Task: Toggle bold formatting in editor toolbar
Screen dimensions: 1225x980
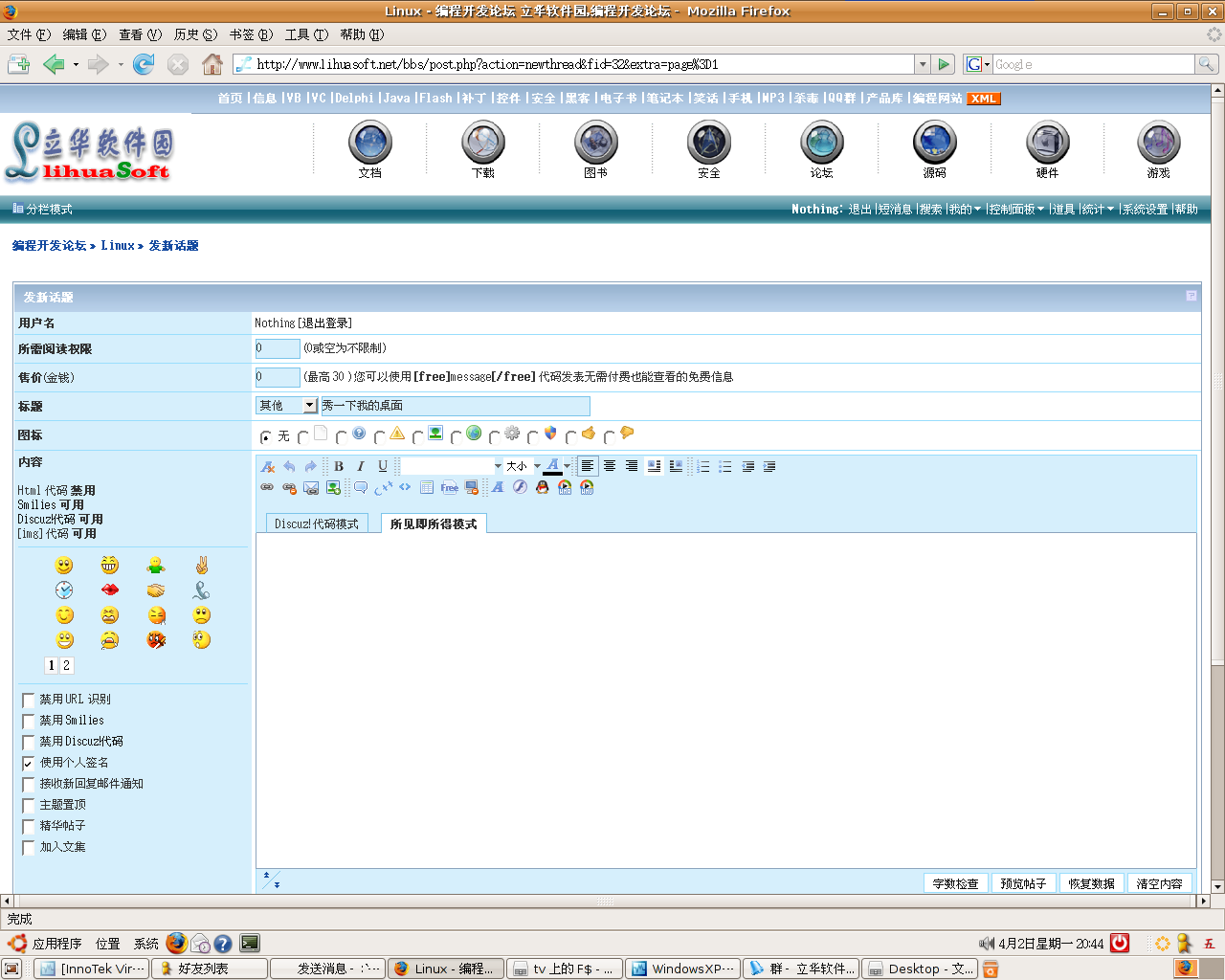Action: (x=338, y=466)
